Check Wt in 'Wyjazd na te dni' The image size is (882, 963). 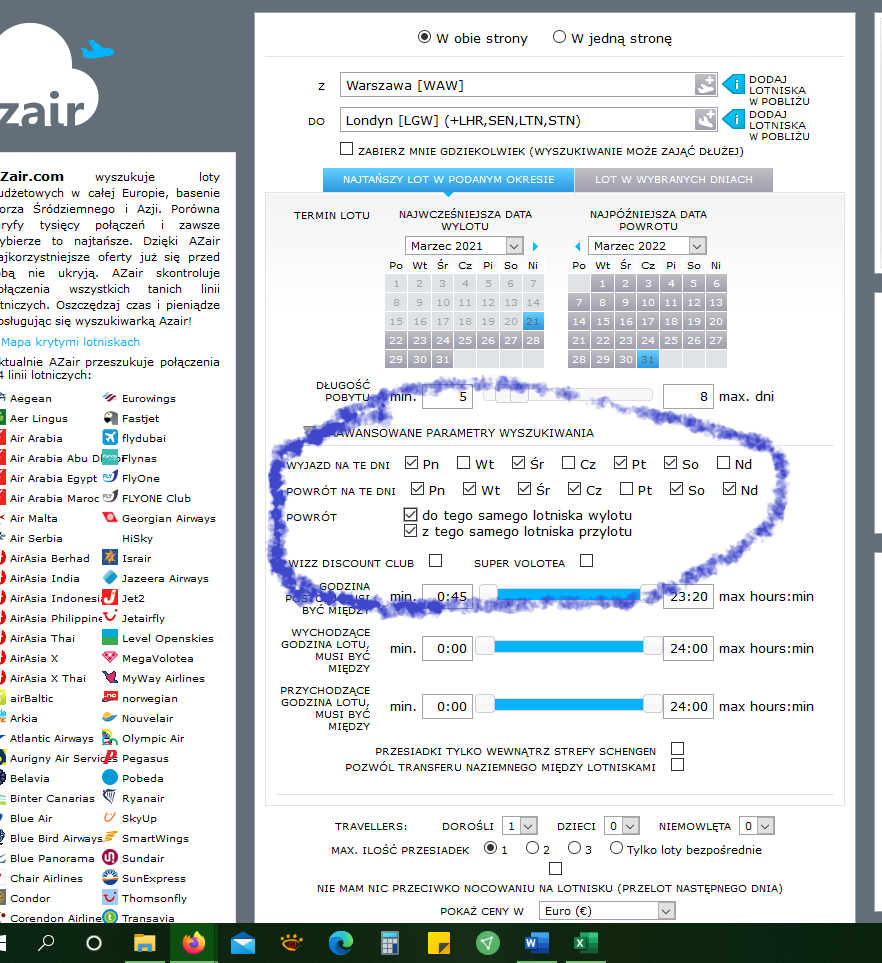[x=463, y=462]
